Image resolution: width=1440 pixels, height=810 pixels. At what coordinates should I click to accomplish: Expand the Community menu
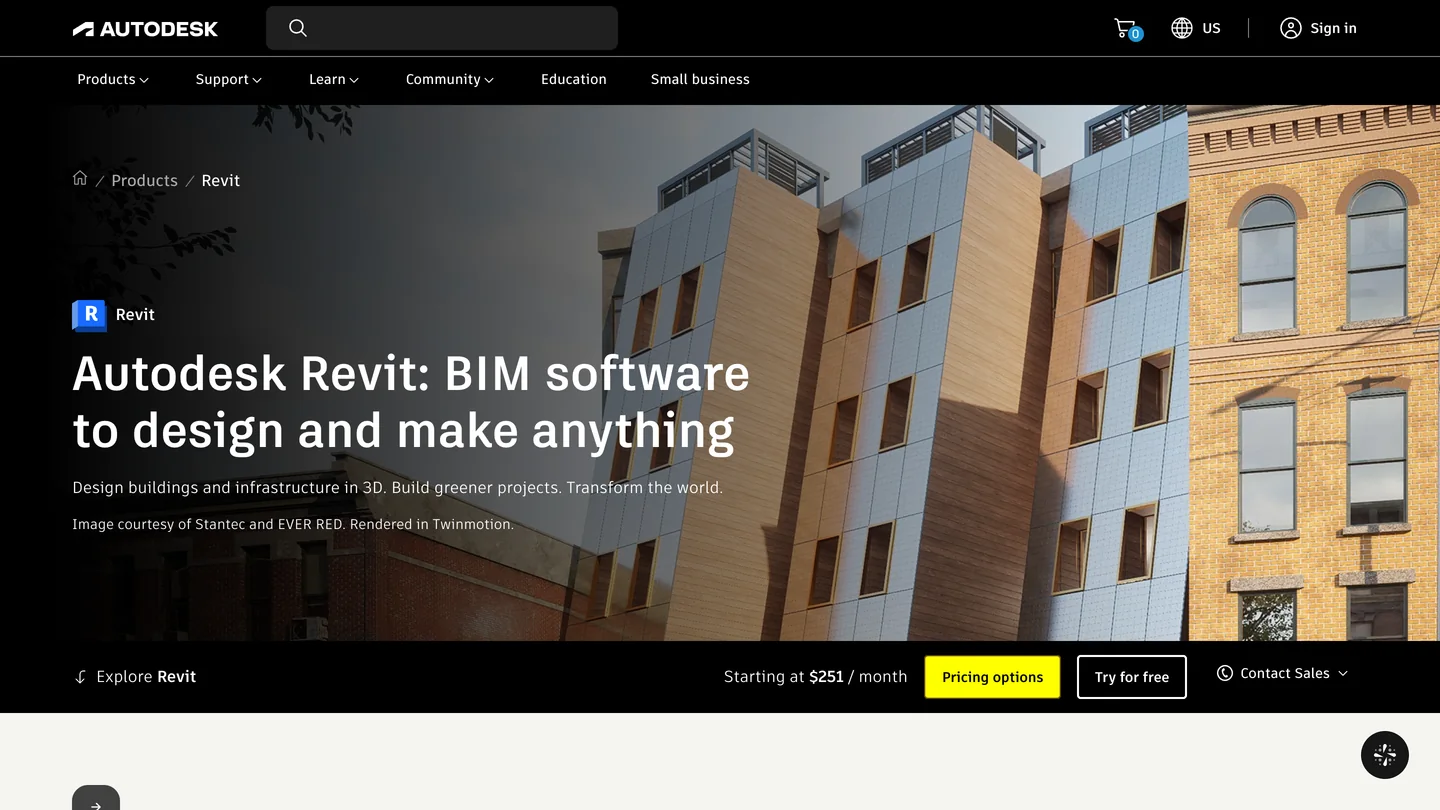point(450,79)
